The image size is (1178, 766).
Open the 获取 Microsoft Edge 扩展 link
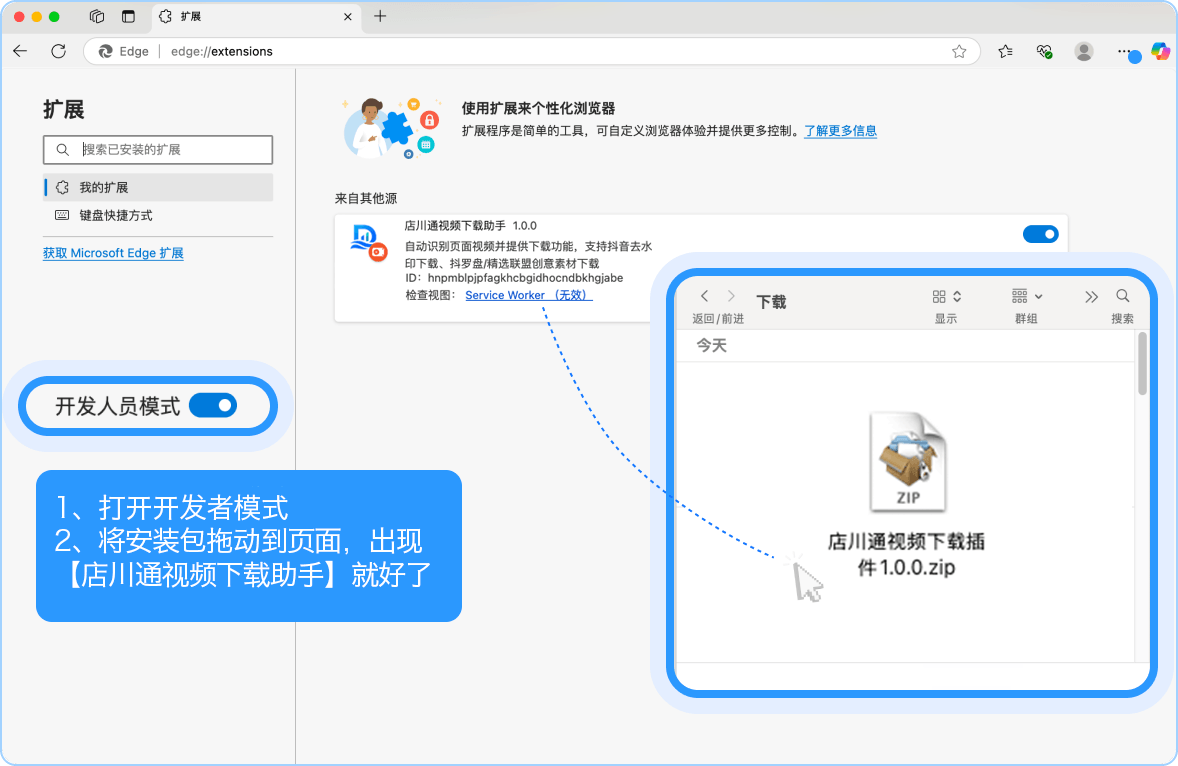pos(113,253)
